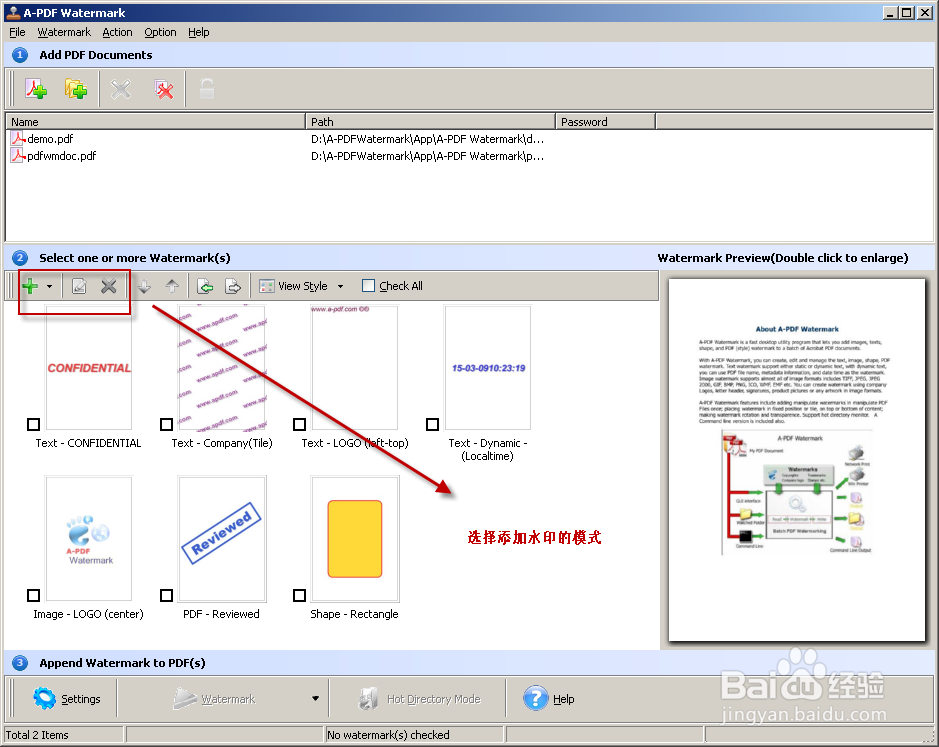Select the LOGO left-top watermark thumbnail
Image resolution: width=939 pixels, height=747 pixels.
(355, 367)
